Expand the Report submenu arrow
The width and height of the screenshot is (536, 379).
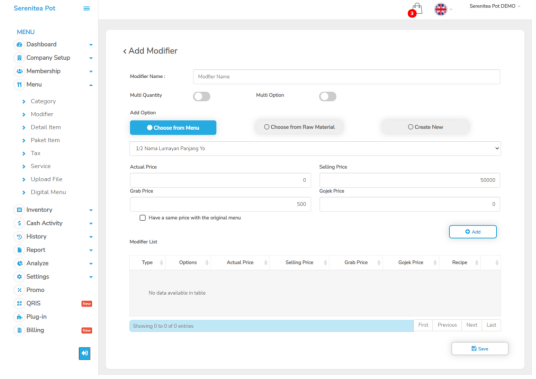91,250
